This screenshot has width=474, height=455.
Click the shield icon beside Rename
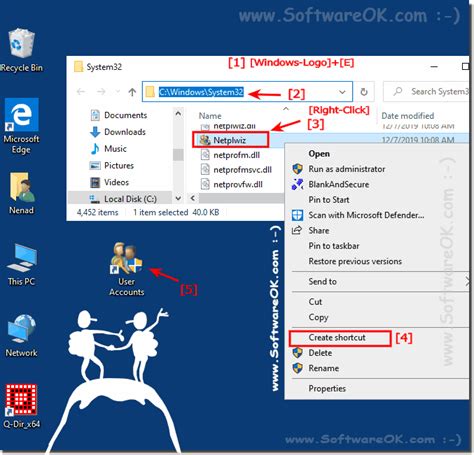[297, 368]
